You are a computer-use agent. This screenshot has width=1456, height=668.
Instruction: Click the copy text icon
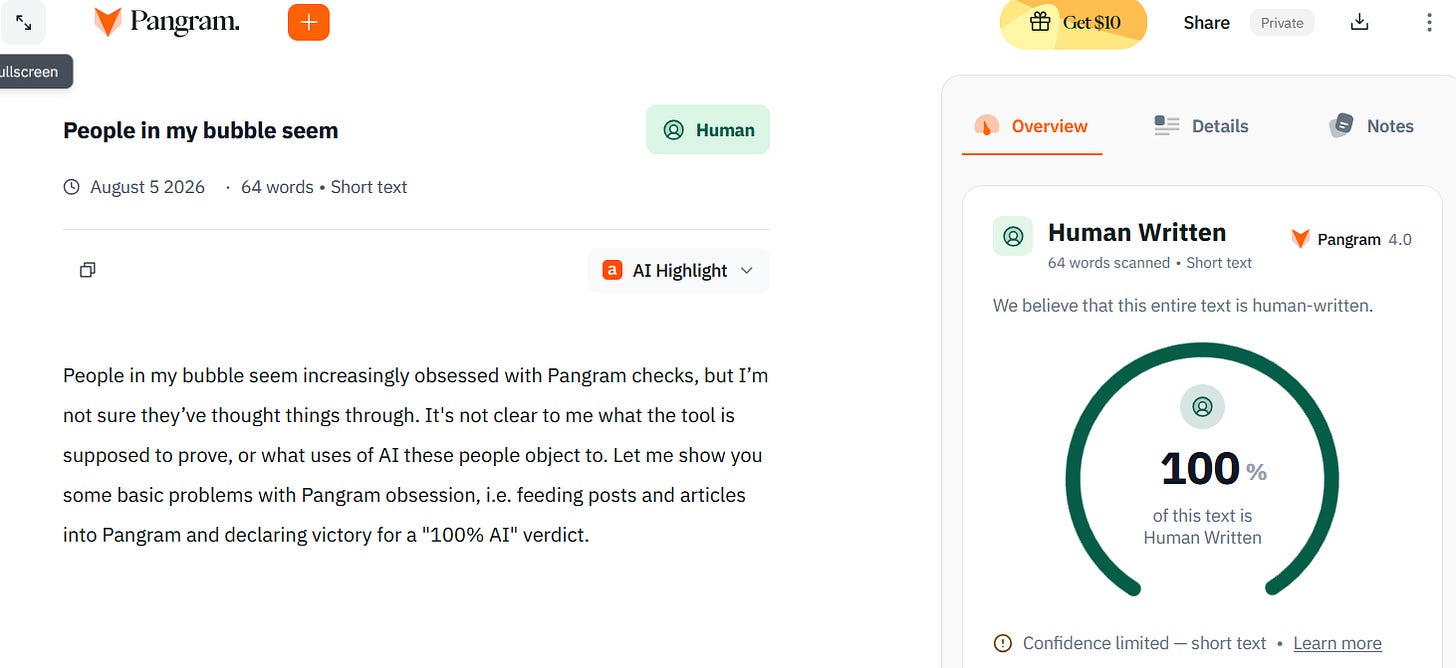87,270
